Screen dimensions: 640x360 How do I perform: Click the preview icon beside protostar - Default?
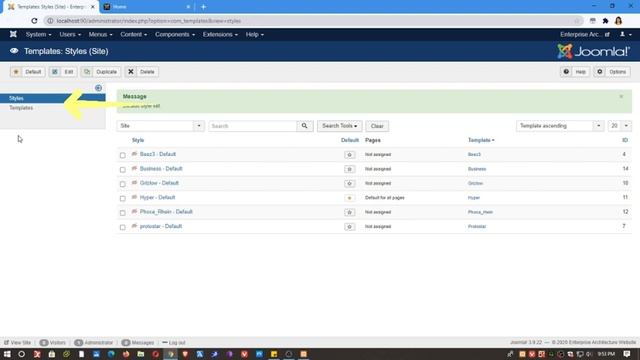coord(134,226)
